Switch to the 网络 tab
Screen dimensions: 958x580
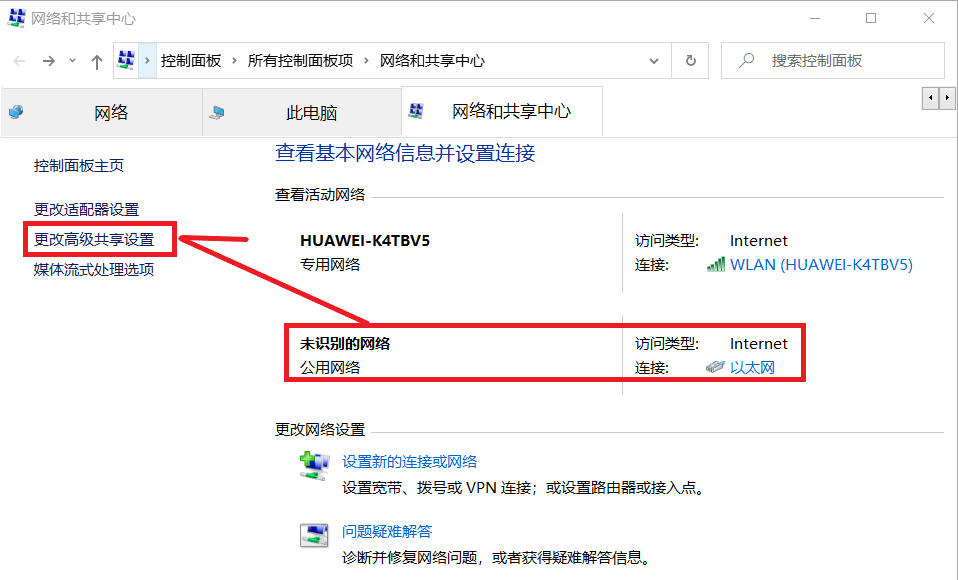point(102,112)
